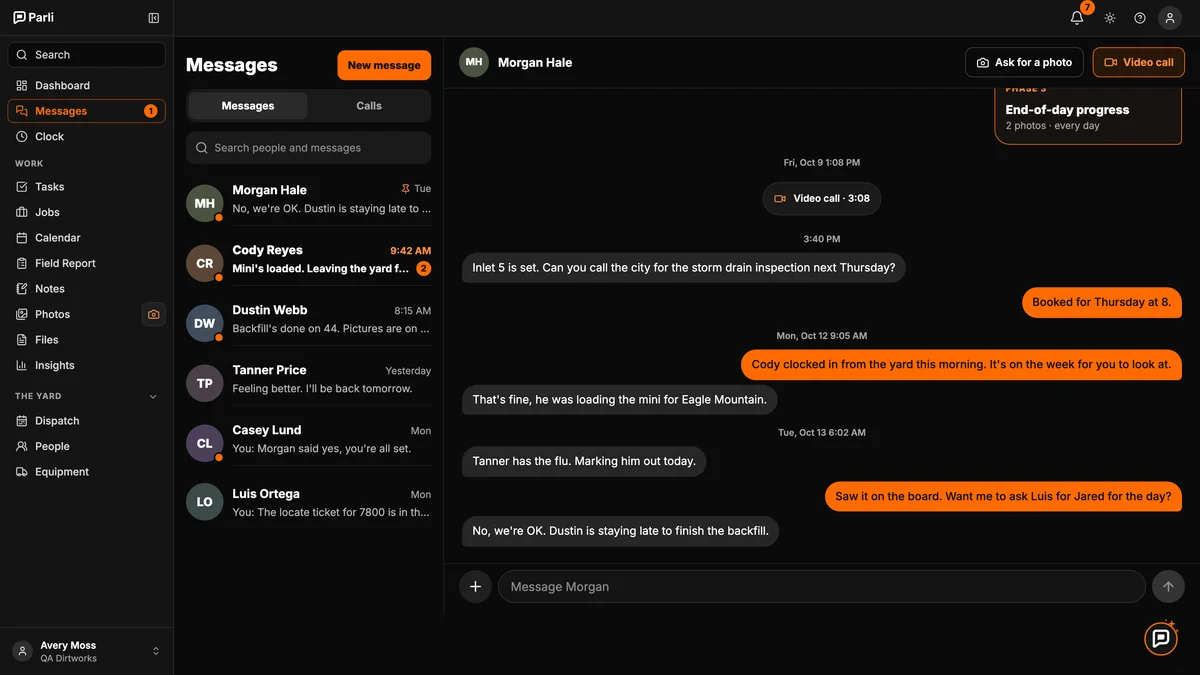This screenshot has height=675, width=1200.
Task: Open Jobs section
Action: (87, 212)
